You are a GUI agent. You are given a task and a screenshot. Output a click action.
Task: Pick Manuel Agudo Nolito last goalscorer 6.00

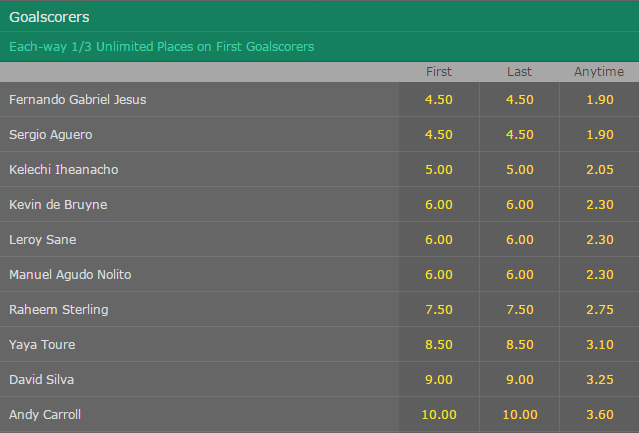520,275
